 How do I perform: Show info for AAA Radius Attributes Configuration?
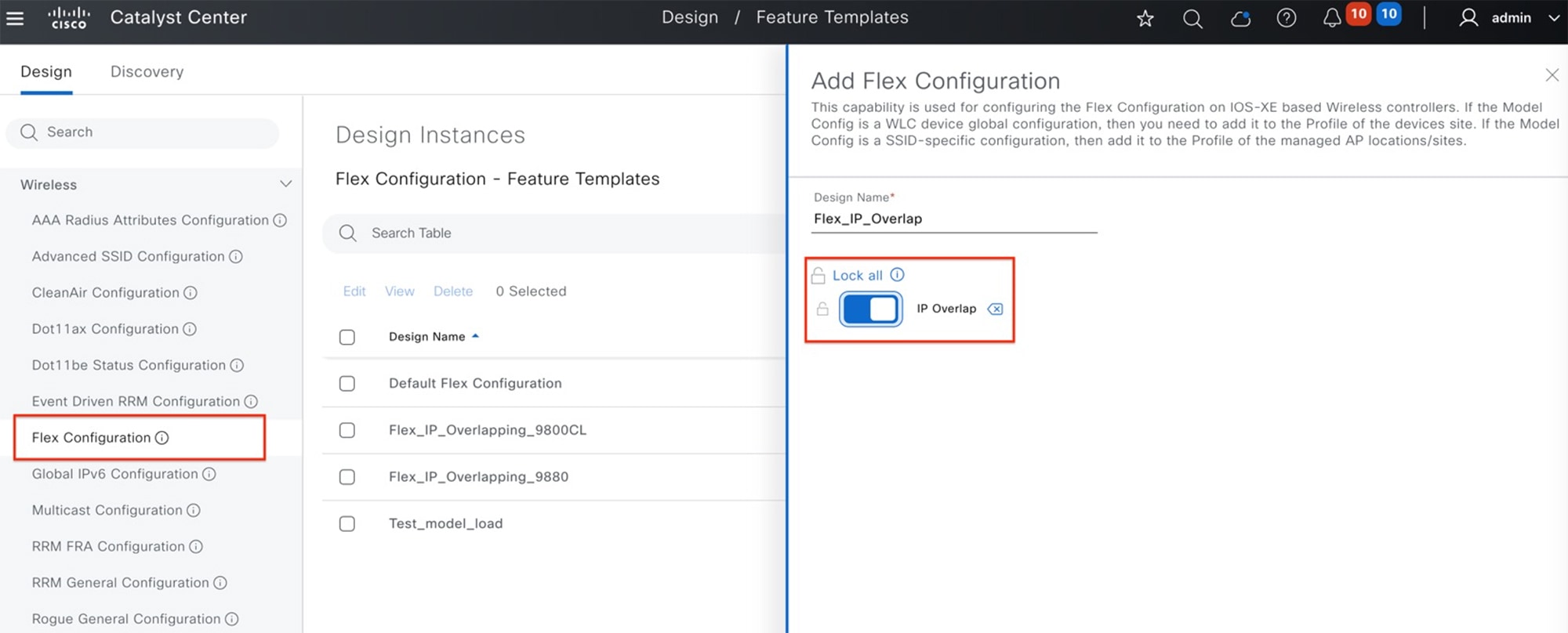point(280,220)
